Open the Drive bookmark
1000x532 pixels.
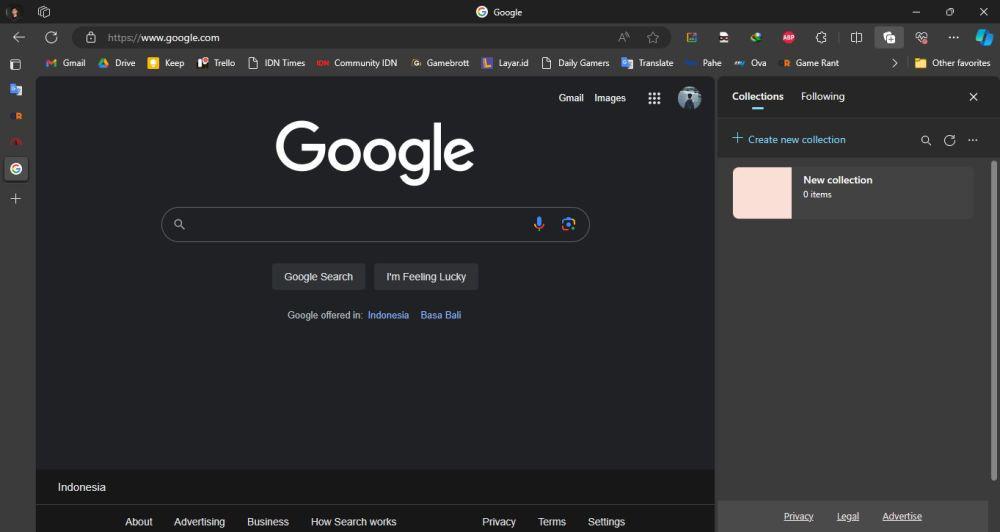tap(117, 63)
